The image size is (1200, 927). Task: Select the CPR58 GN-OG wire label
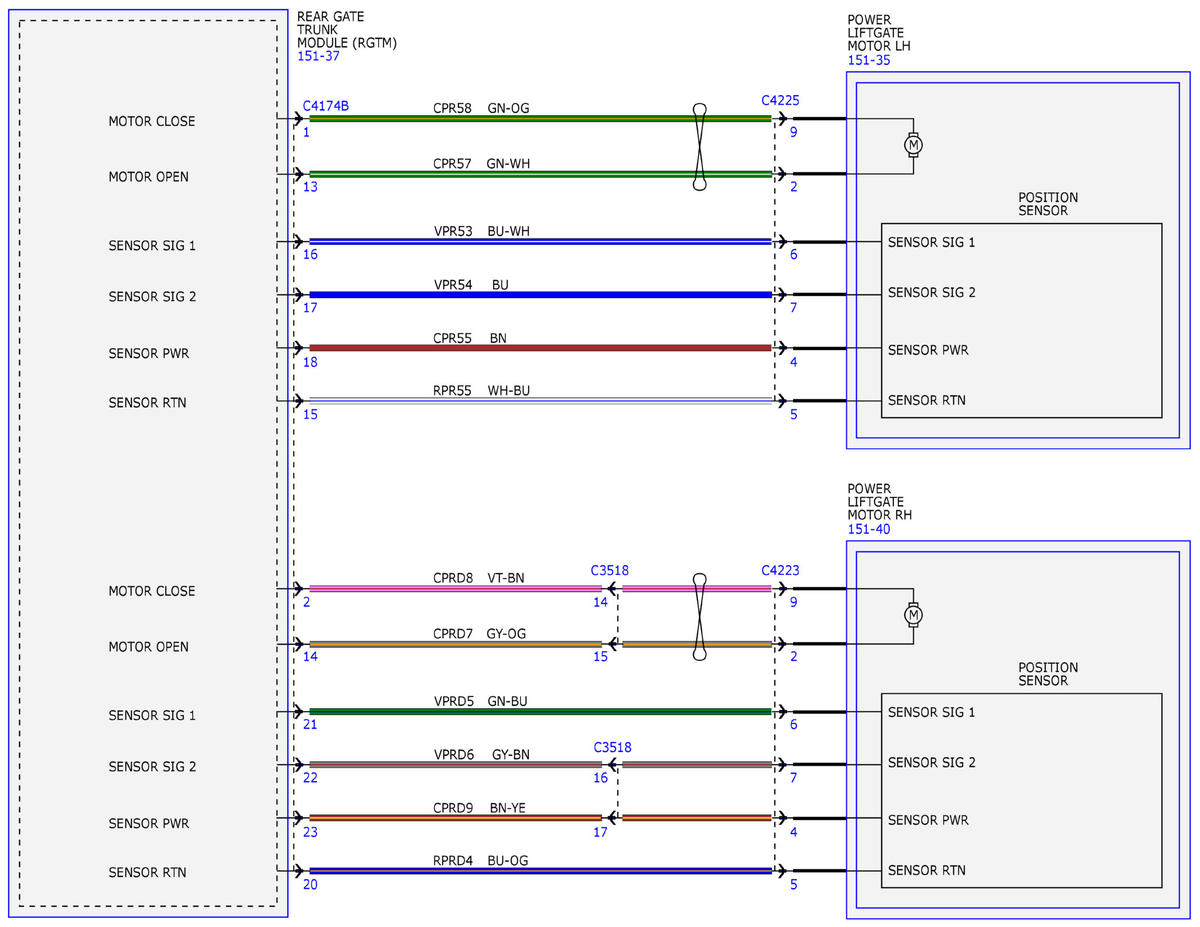[x=480, y=107]
